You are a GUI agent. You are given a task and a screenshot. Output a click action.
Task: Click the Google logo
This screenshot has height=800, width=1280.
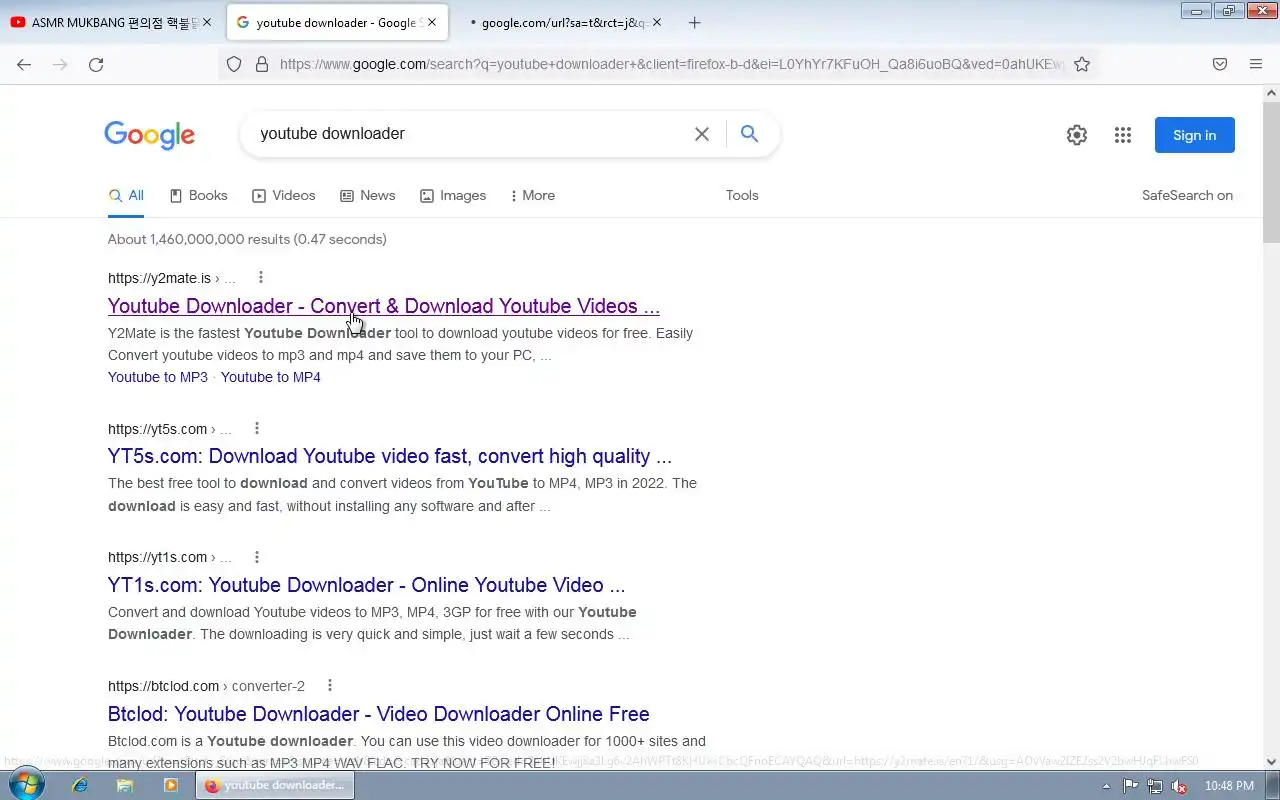point(150,135)
